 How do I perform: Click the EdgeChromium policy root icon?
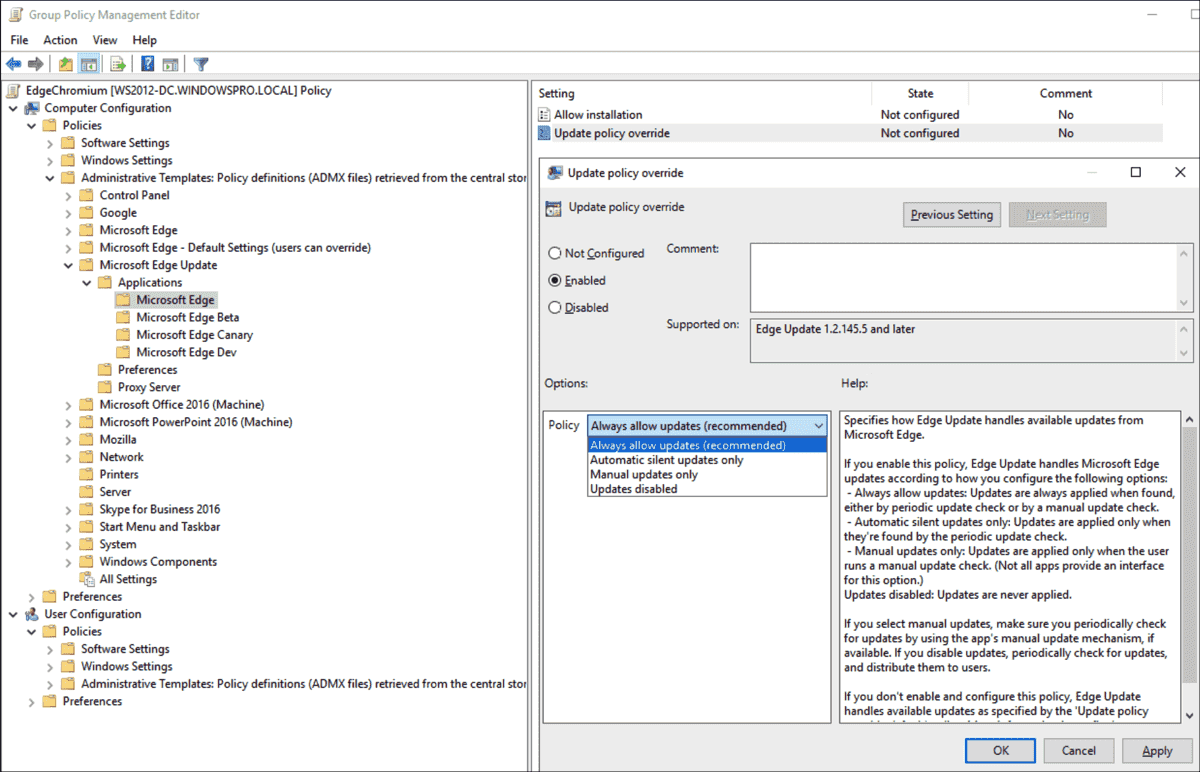pyautogui.click(x=14, y=90)
